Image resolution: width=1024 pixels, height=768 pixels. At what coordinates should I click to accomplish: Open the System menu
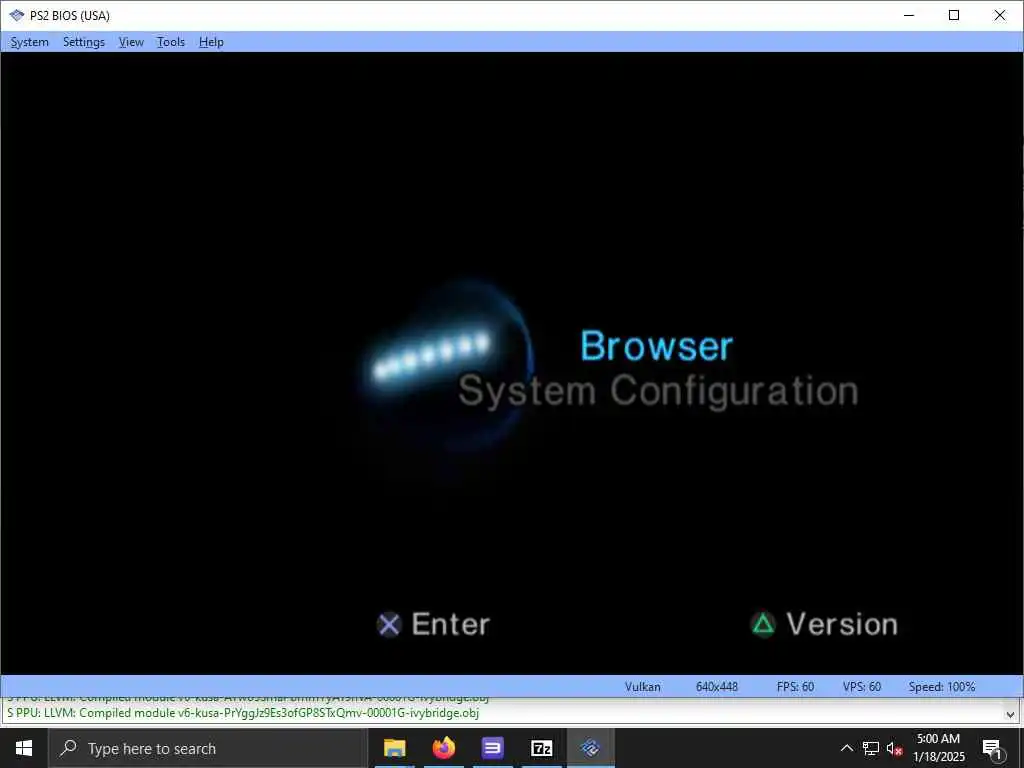pos(29,42)
